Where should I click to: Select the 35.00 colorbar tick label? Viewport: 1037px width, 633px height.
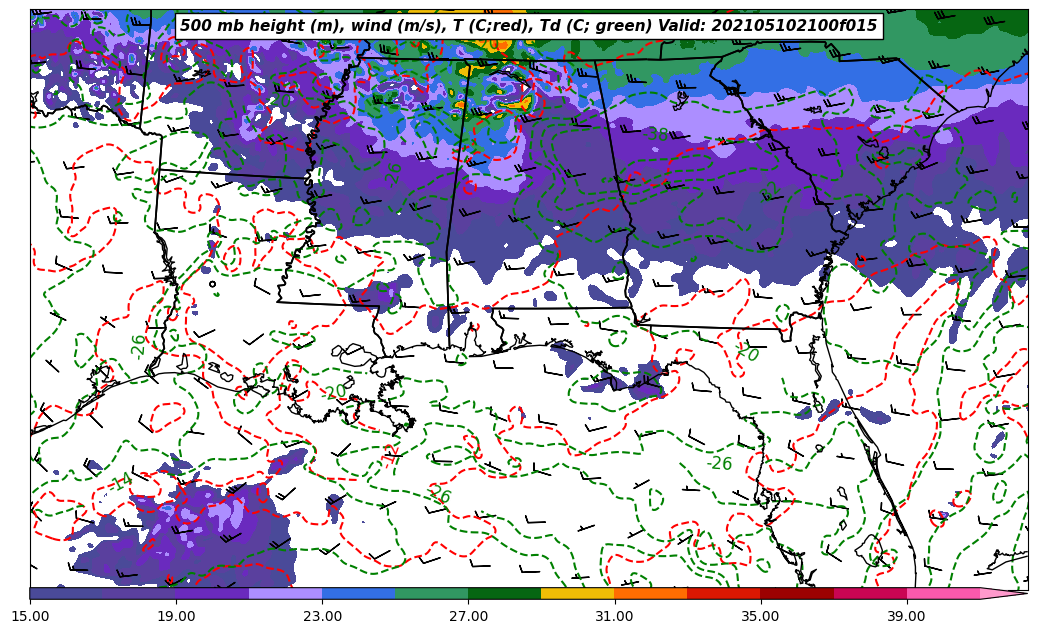click(761, 616)
